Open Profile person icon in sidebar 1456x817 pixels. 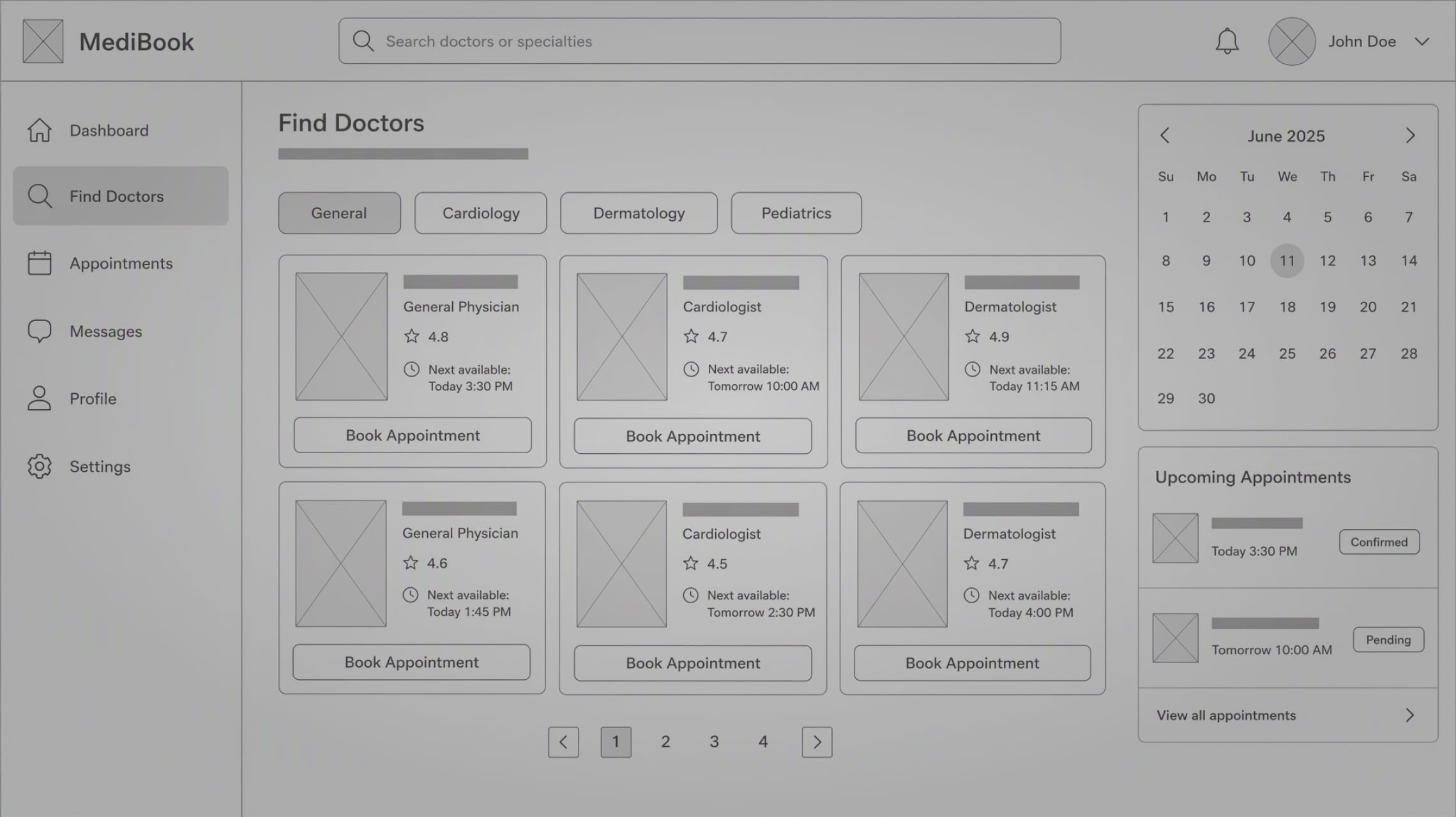(x=40, y=398)
